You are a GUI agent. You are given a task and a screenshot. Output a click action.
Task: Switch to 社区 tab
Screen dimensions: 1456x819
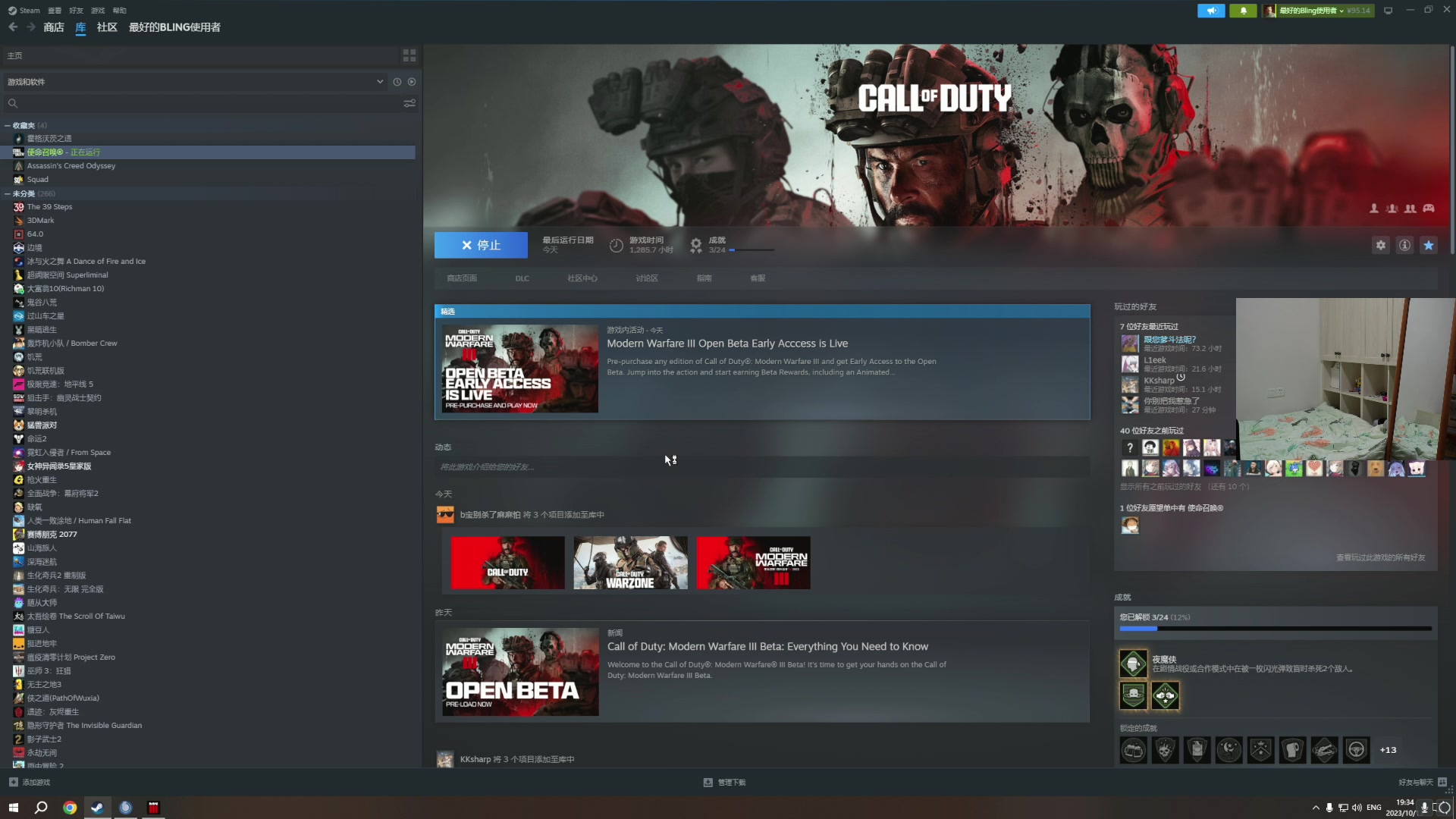(107, 27)
